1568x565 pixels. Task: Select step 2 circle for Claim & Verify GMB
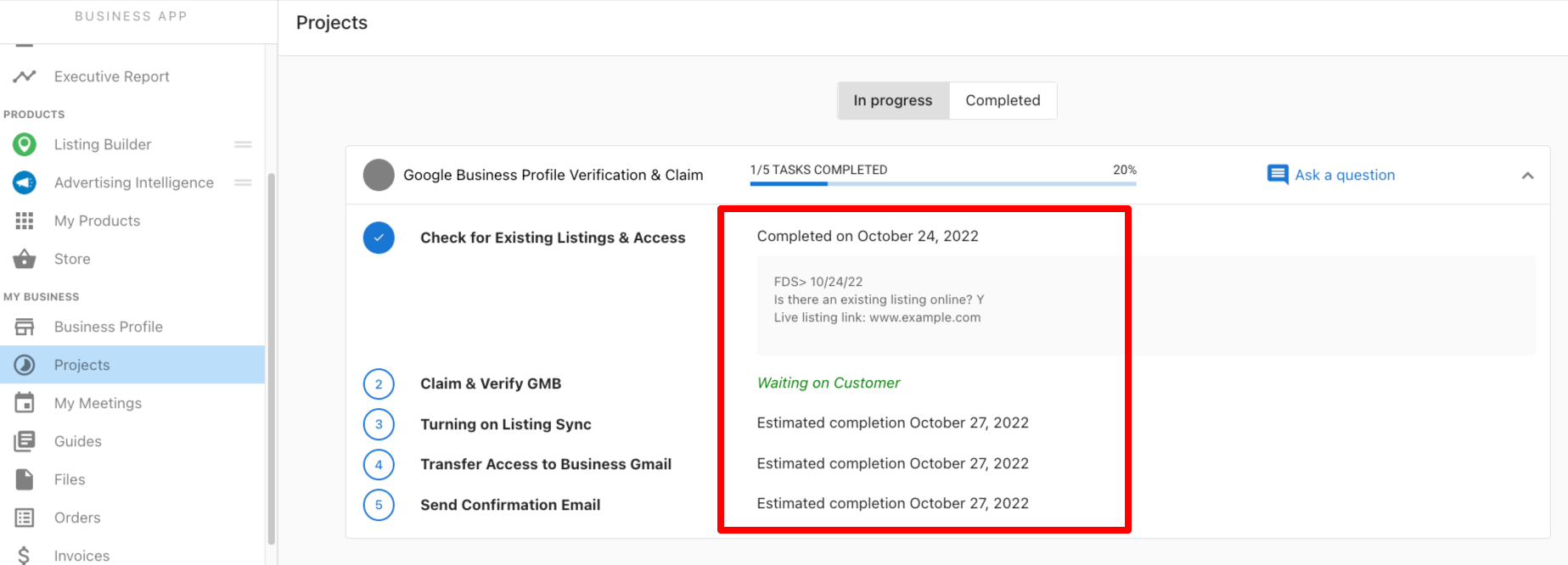tap(379, 383)
